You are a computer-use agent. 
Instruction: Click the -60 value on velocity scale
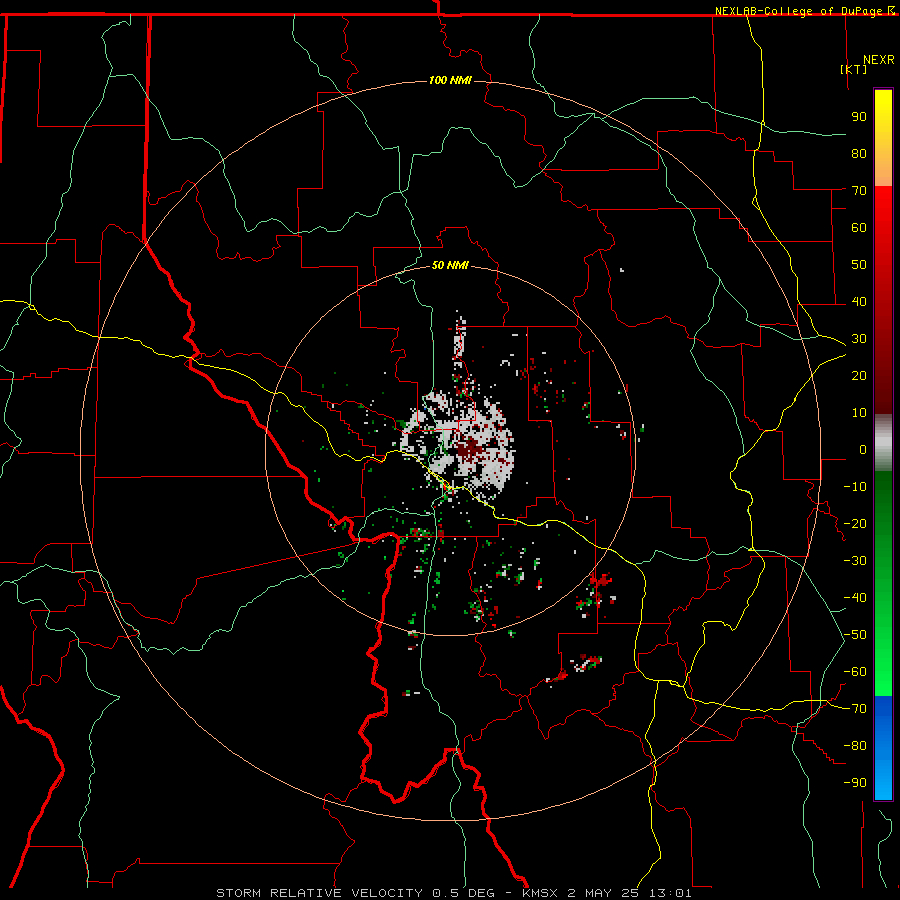[855, 672]
